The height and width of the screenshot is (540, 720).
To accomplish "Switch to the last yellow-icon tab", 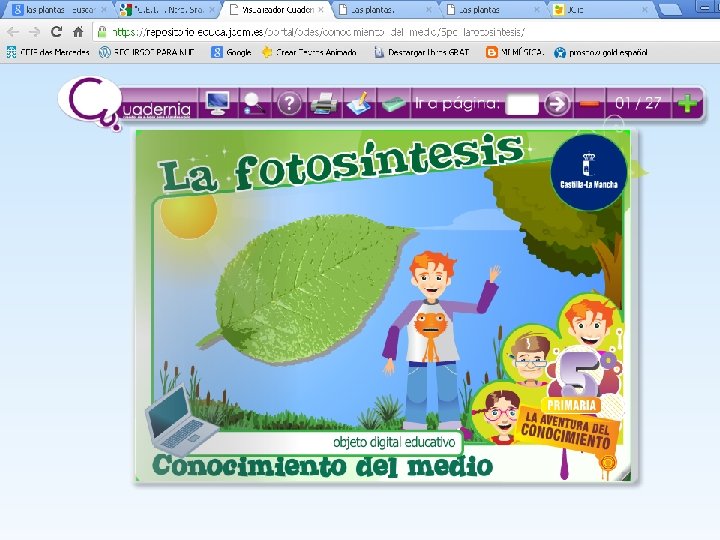I will pos(602,10).
